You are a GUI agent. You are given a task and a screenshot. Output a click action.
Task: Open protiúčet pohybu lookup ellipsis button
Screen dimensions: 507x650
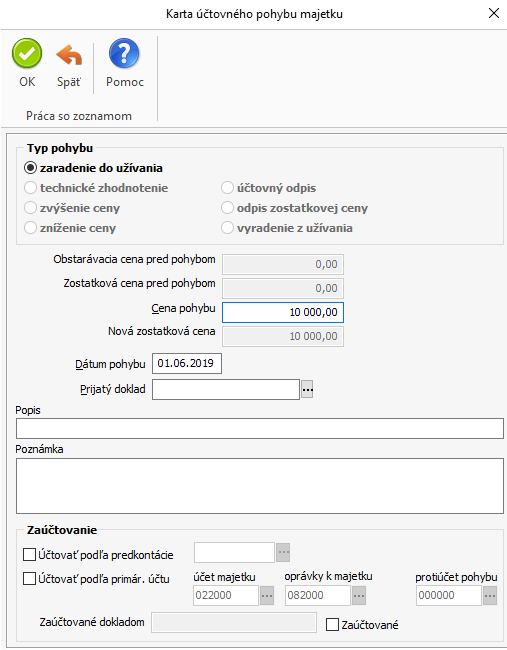pos(490,596)
